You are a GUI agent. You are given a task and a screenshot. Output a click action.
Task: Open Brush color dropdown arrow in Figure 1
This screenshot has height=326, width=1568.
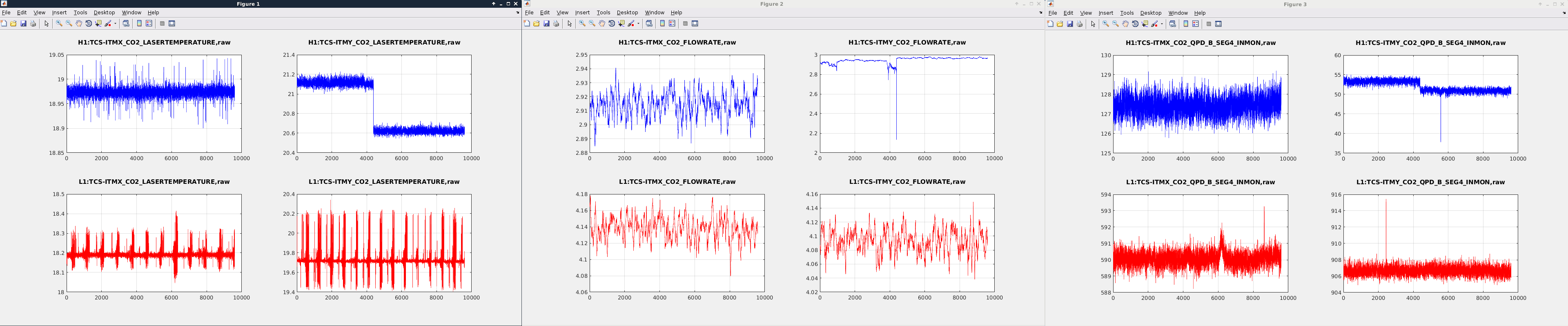click(x=115, y=24)
